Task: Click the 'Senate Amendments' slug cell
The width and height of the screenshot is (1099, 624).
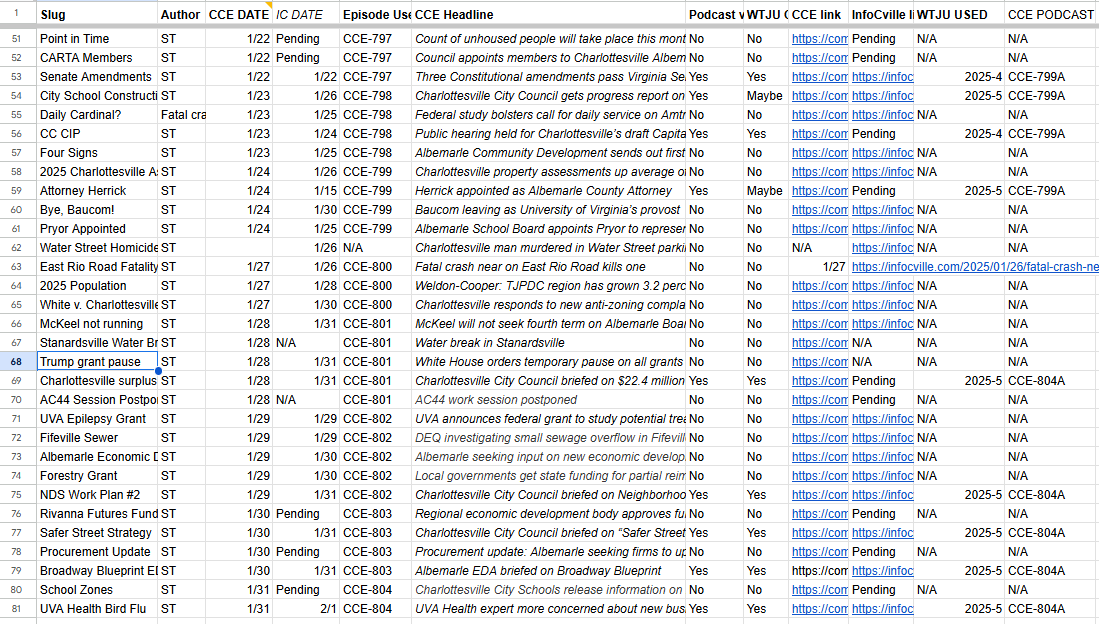Action: tap(95, 76)
